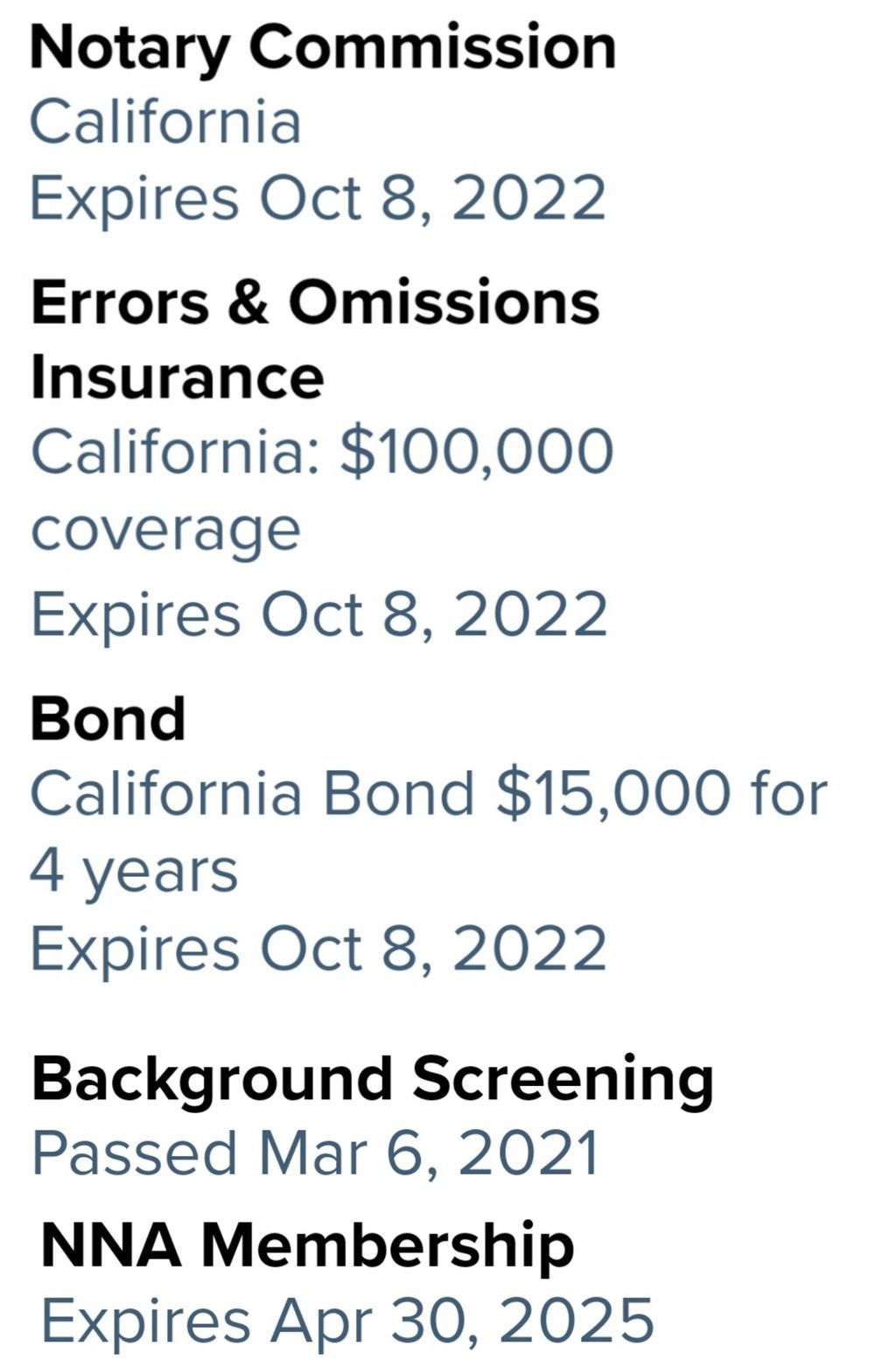Click the $100,000 amount
896x1360 pixels.
tap(477, 452)
